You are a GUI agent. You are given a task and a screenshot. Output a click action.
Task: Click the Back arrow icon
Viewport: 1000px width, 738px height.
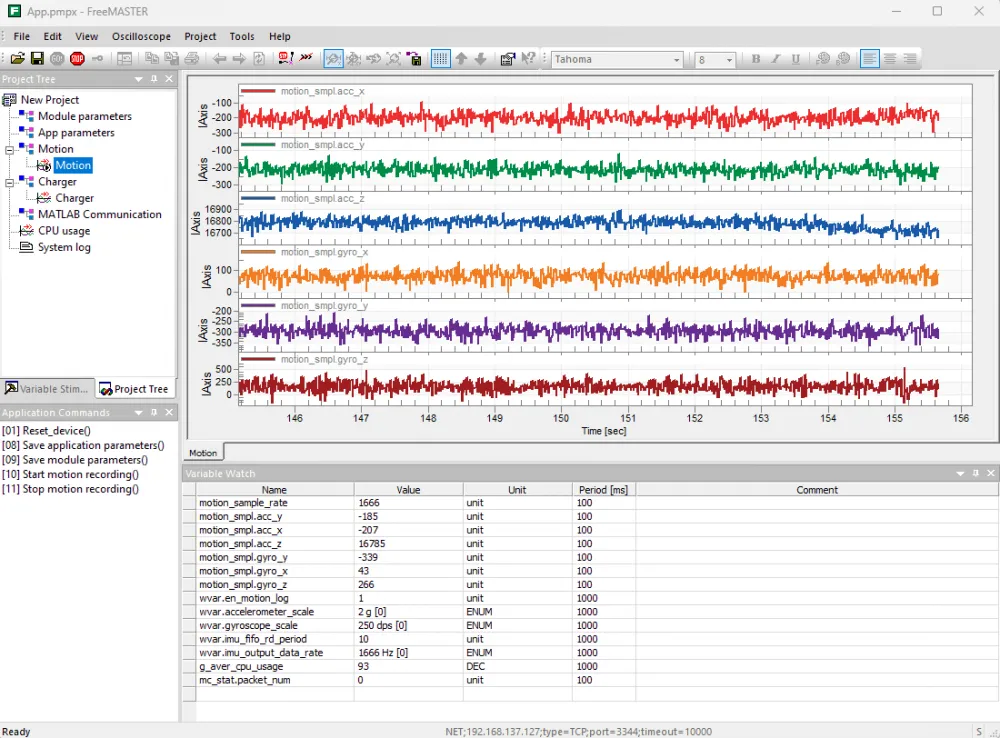click(x=219, y=59)
